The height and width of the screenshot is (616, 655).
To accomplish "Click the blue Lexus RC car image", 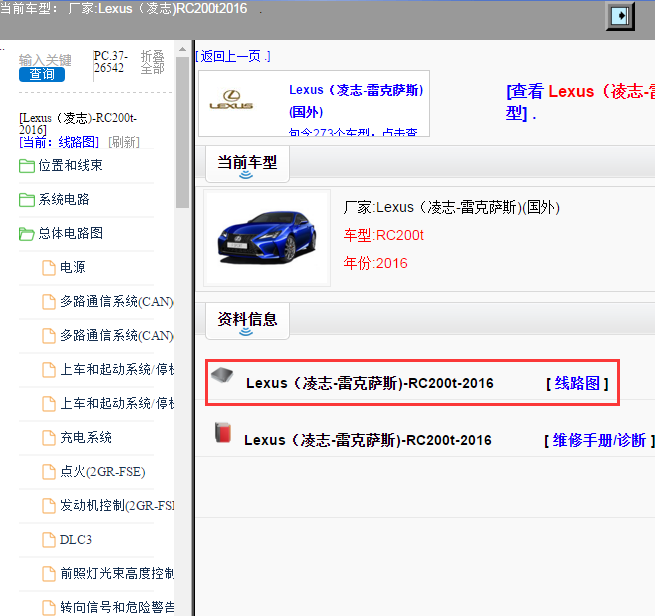I will coord(267,237).
